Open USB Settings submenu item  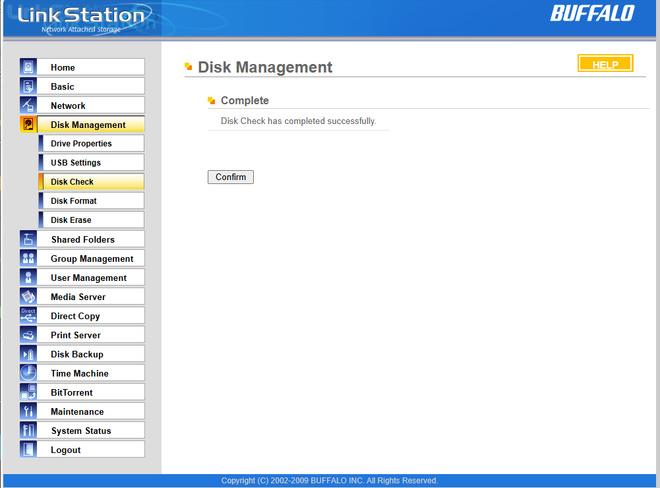coord(91,162)
